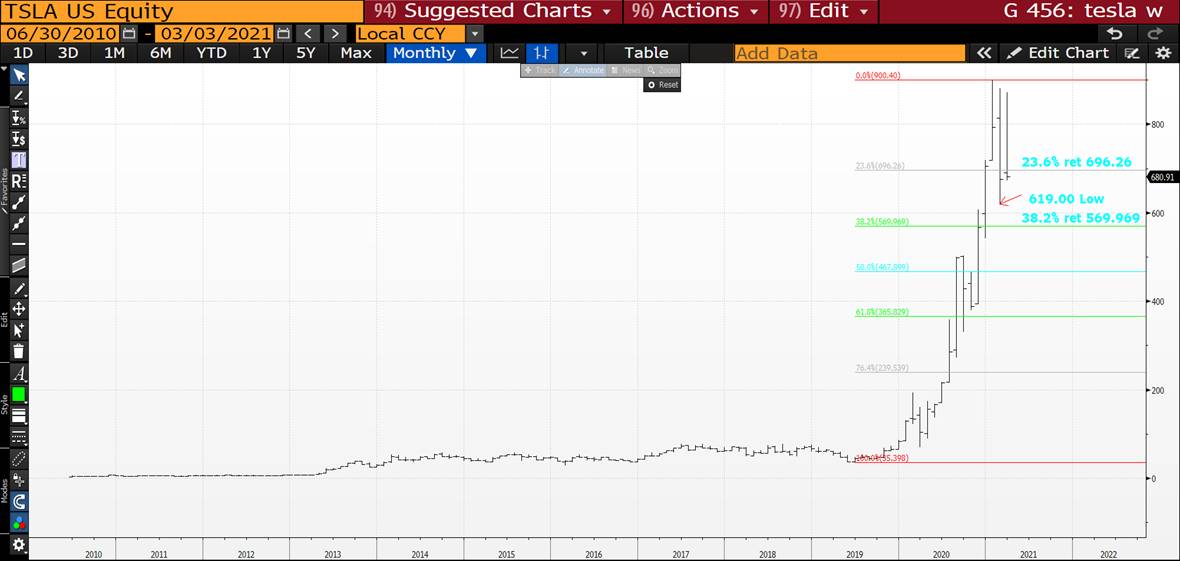Click the 23.6% ret 696.26 annotation text
Image resolution: width=1180 pixels, height=561 pixels.
point(1077,162)
